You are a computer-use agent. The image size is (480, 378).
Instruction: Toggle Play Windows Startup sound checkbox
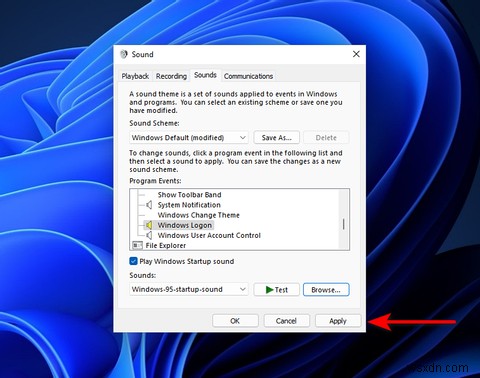point(133,261)
